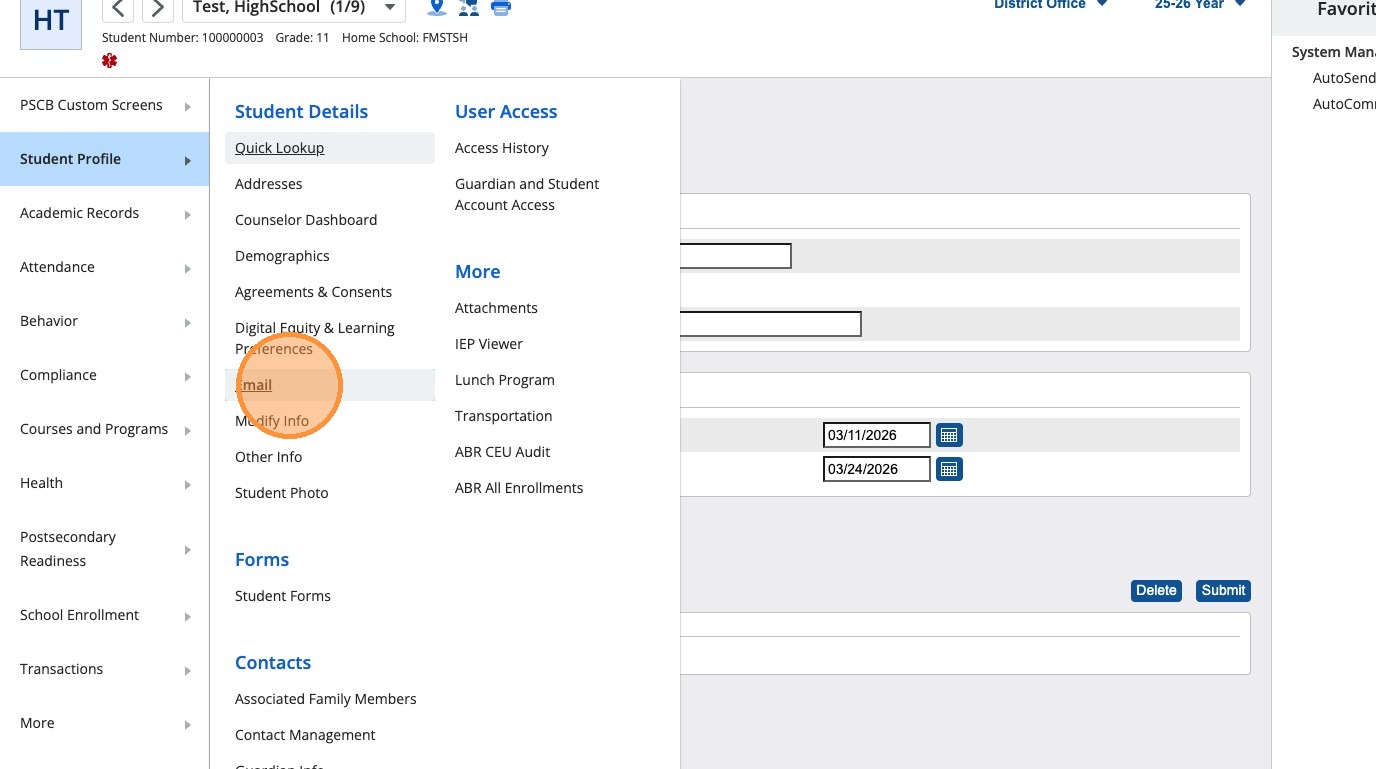This screenshot has width=1376, height=769.
Task: Click the 03/24/2026 date field
Action: 877,469
